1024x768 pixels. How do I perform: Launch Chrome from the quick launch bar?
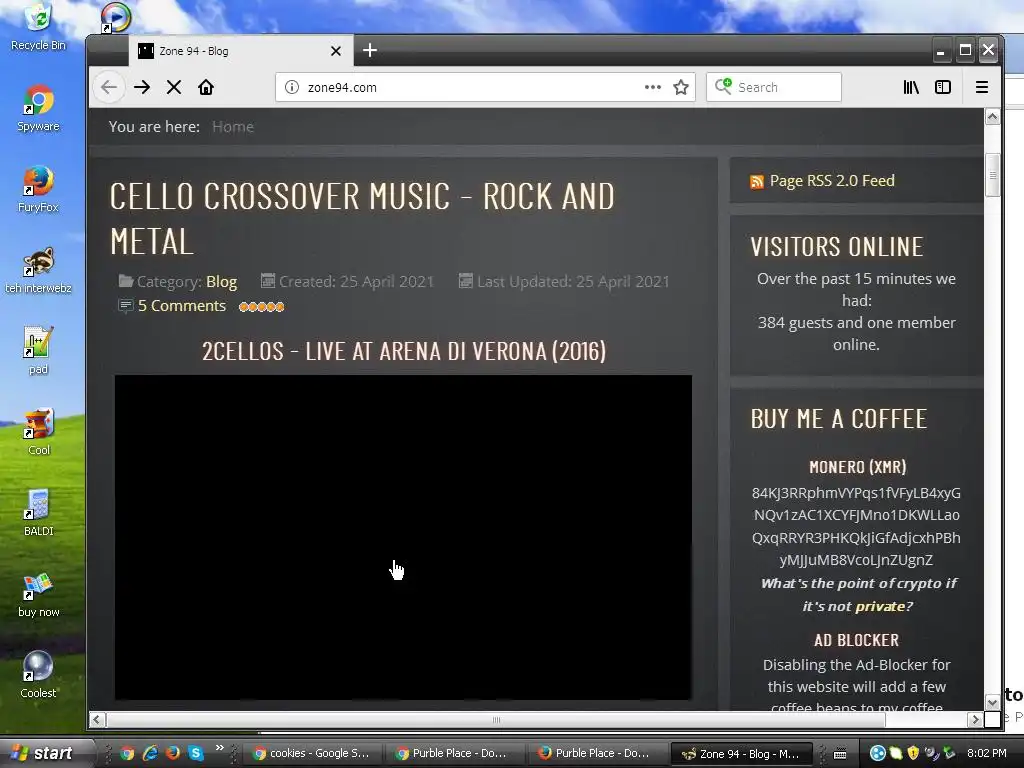127,753
